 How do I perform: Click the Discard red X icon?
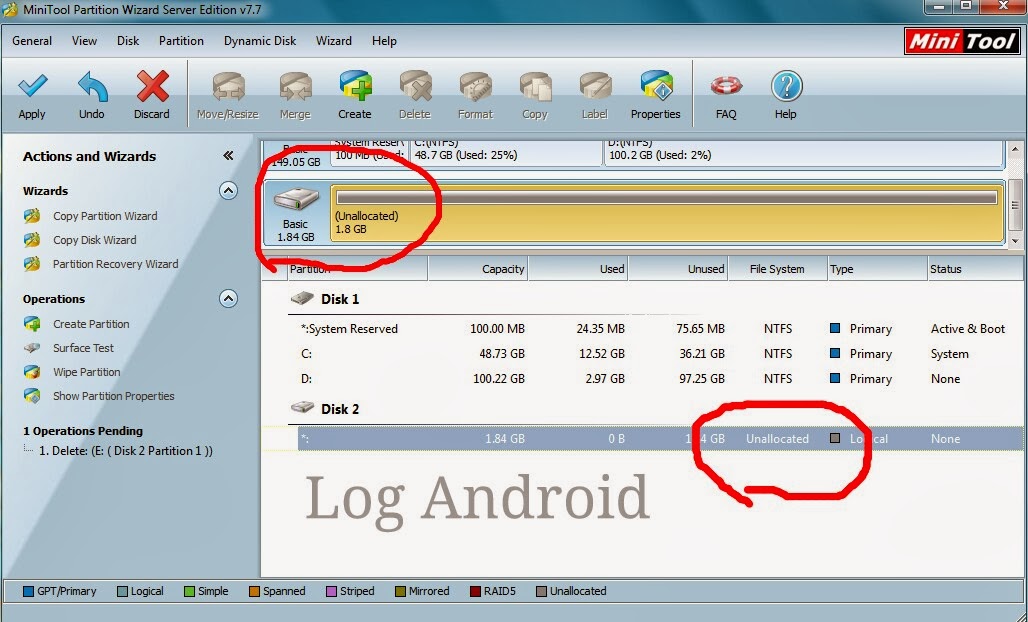[x=152, y=87]
